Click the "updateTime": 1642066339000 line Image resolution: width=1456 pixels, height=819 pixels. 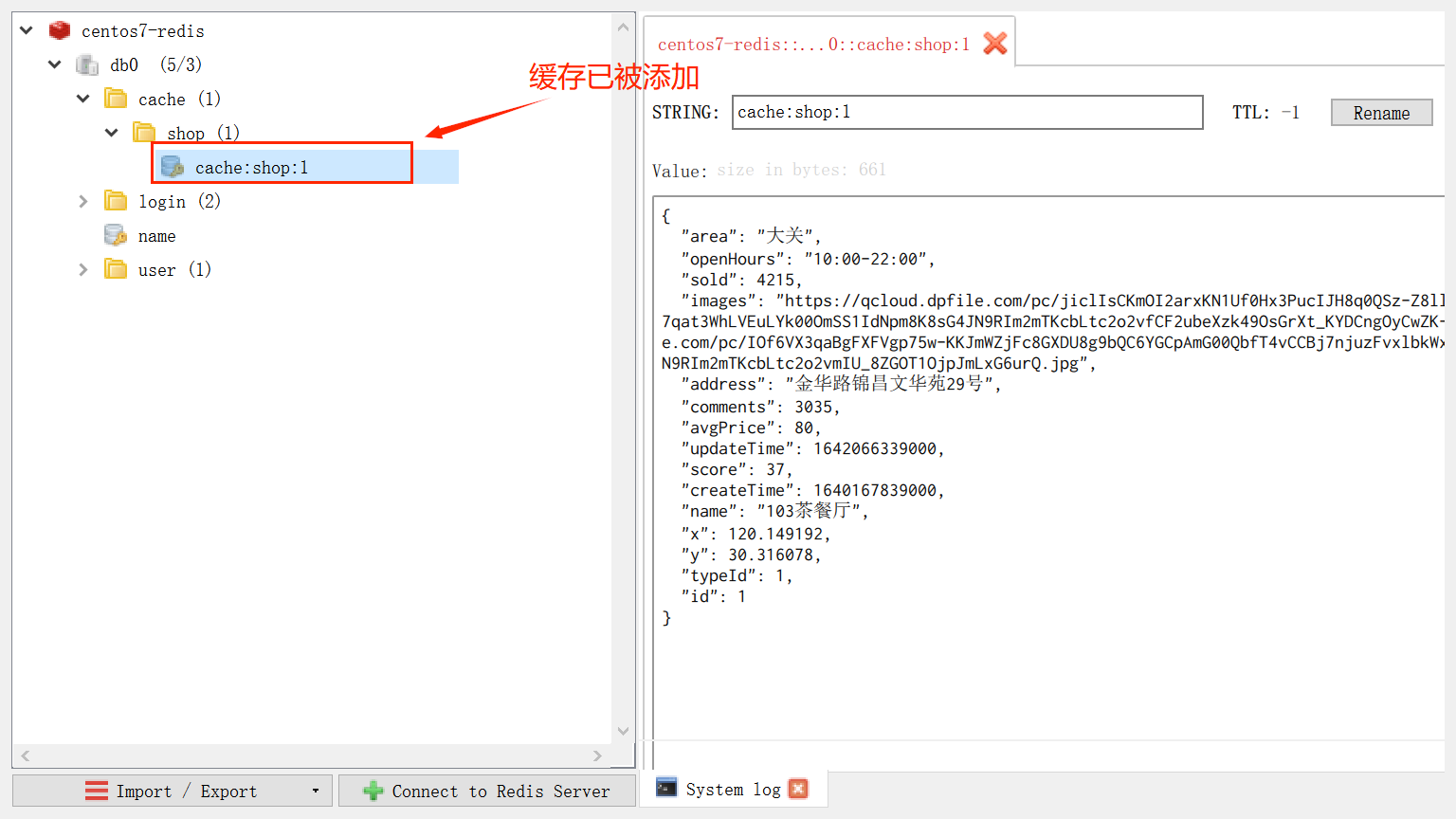point(812,448)
